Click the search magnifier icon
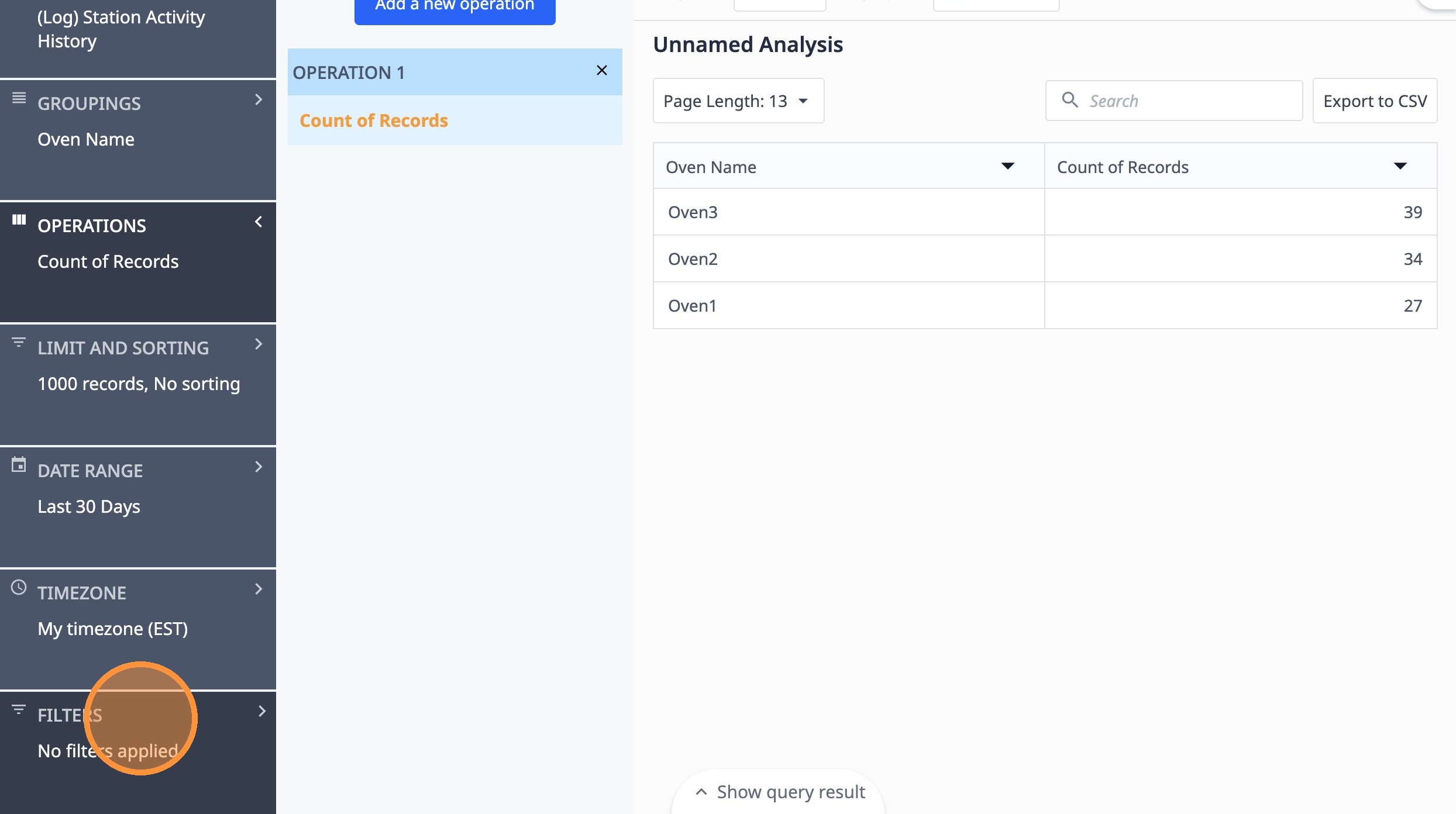1456x814 pixels. pos(1070,100)
